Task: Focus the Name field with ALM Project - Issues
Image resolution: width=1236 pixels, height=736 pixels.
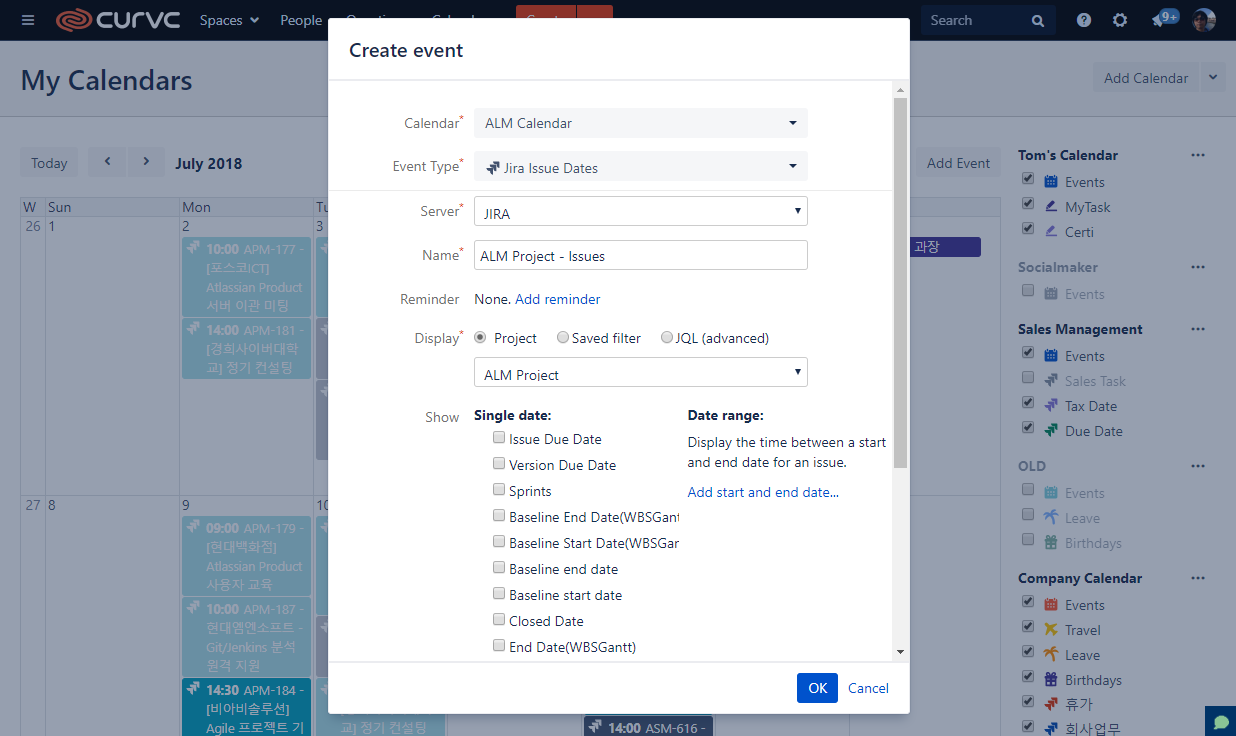Action: (640, 255)
